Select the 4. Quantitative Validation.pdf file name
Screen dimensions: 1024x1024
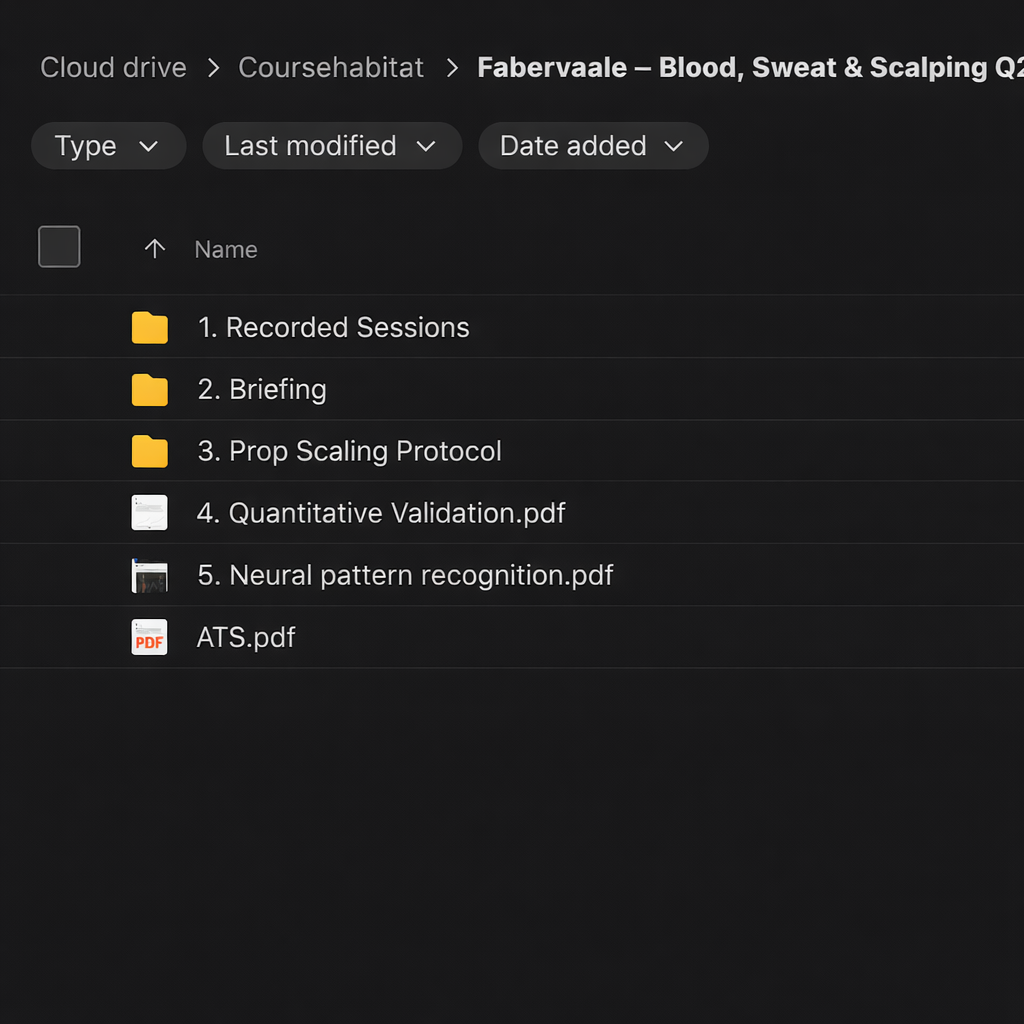380,512
